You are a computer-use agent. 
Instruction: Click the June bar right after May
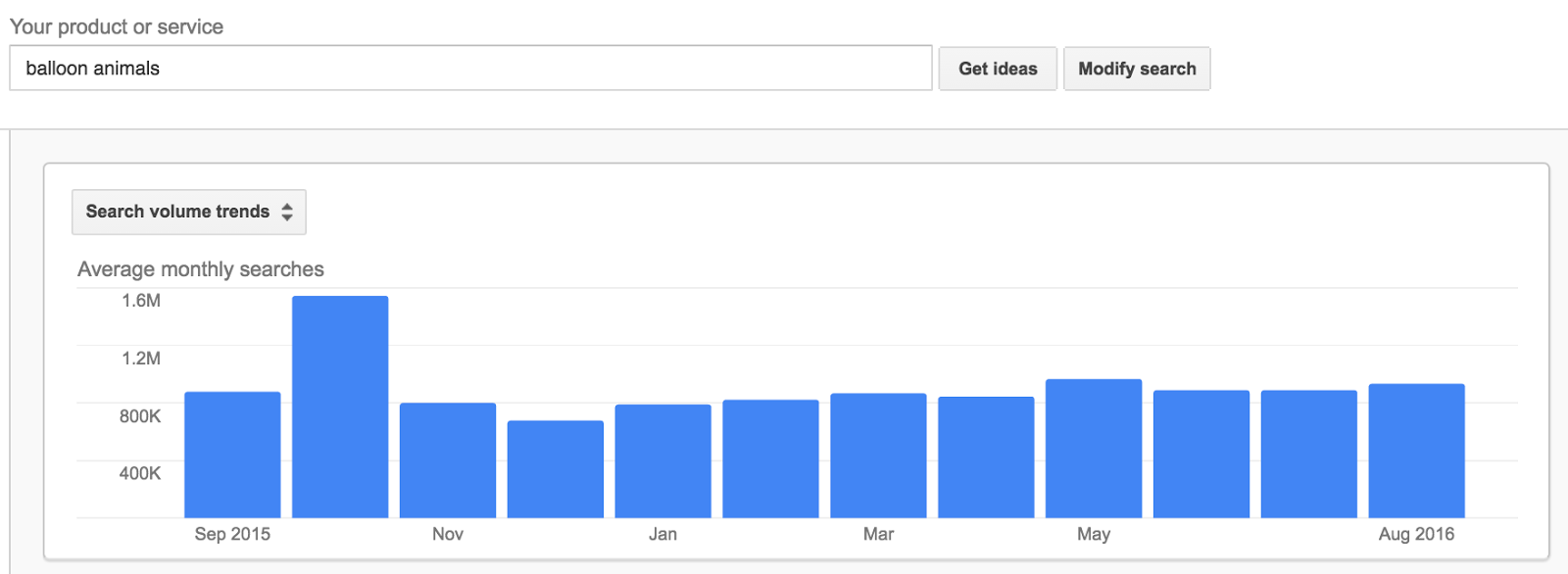1201,454
